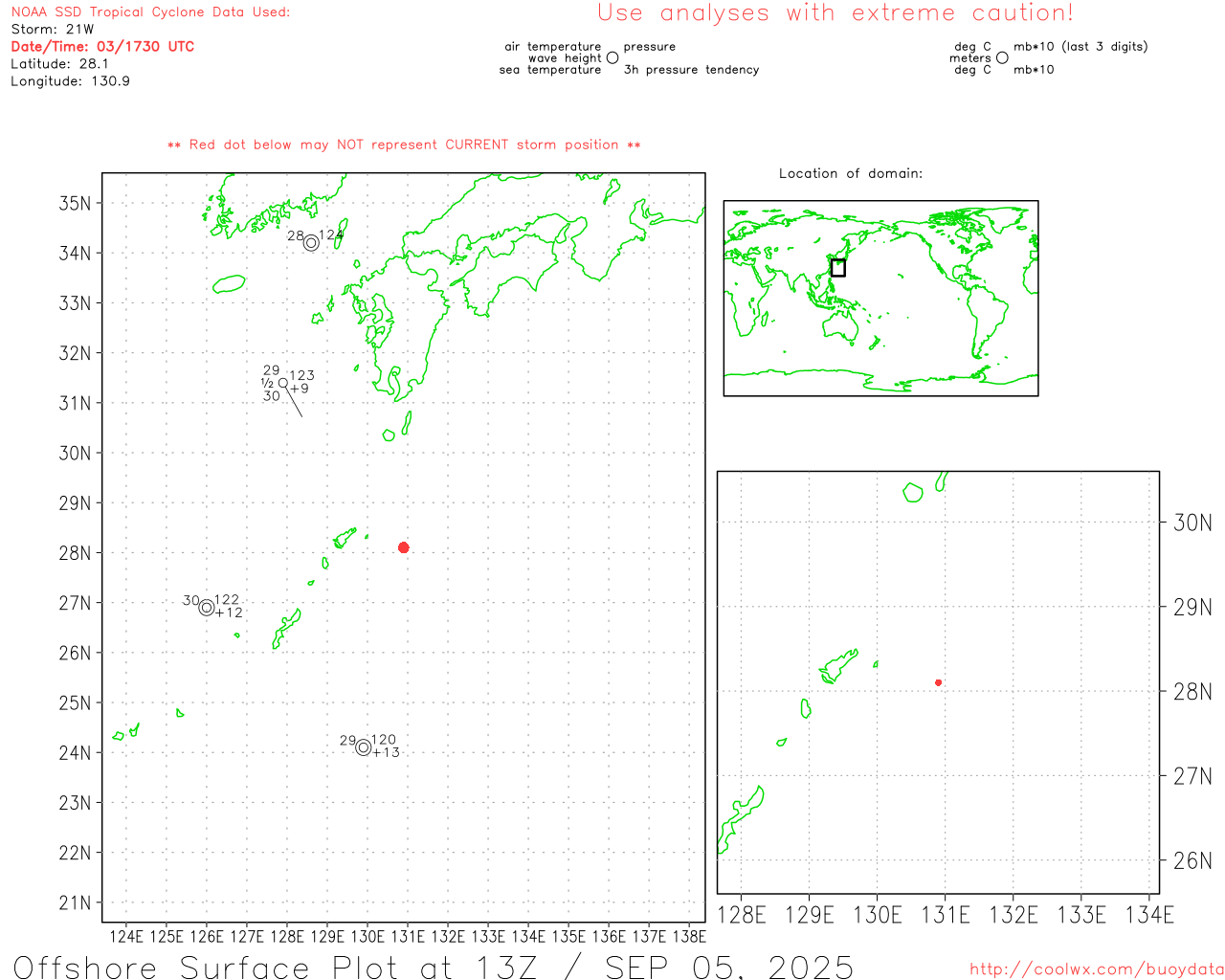Click the 21N latitude label on main map
Image resolution: width=1225 pixels, height=980 pixels.
pyautogui.click(x=75, y=902)
